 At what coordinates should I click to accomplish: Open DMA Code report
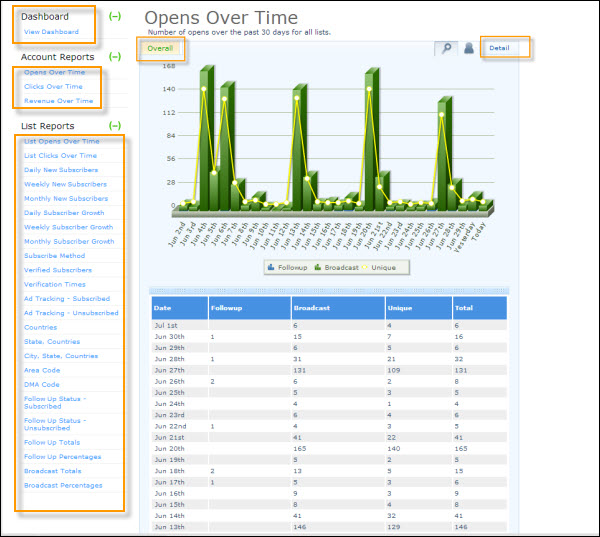point(42,385)
